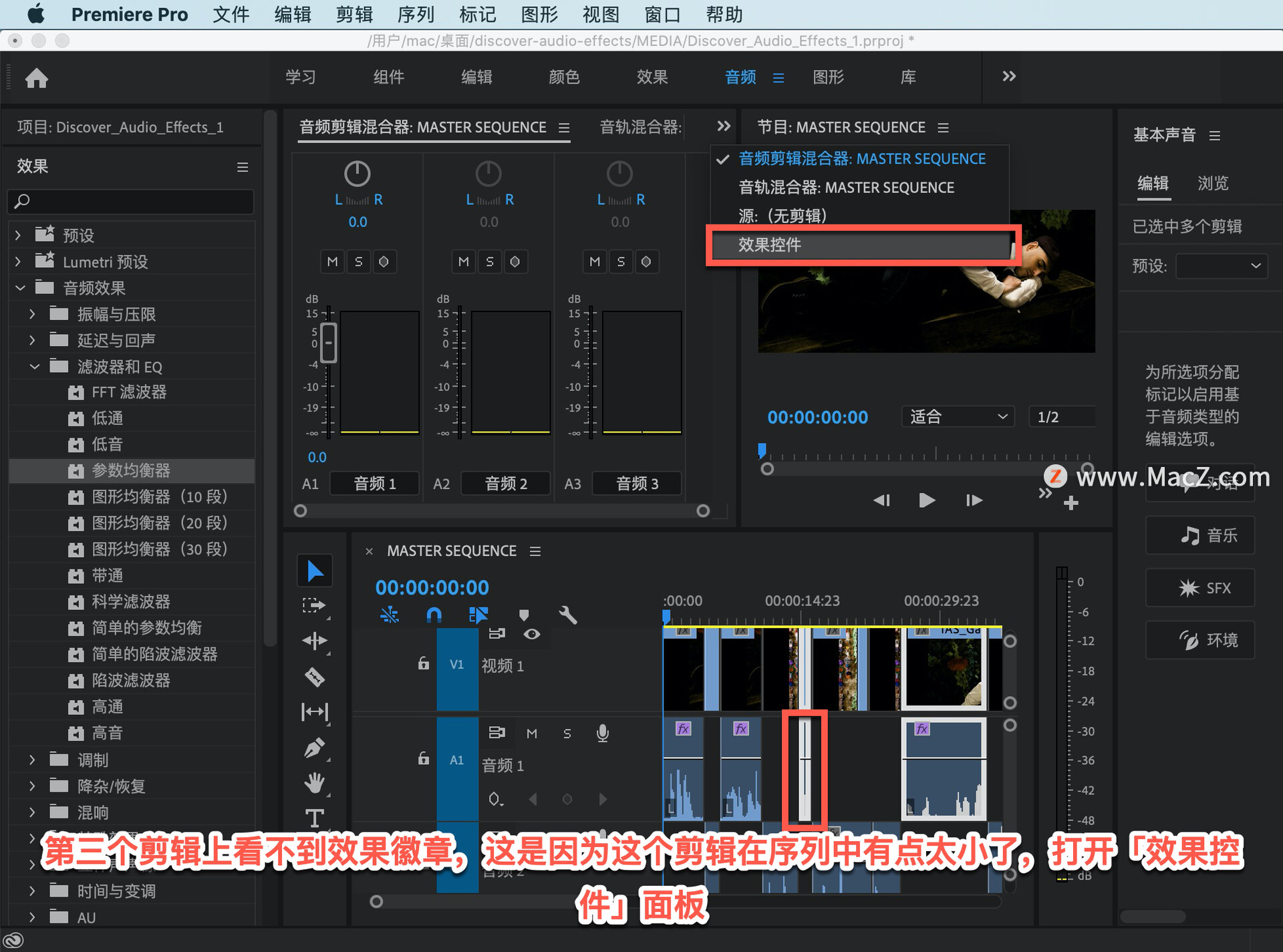The height and width of the screenshot is (952, 1283).
Task: Click the effects search field
Action: click(131, 201)
